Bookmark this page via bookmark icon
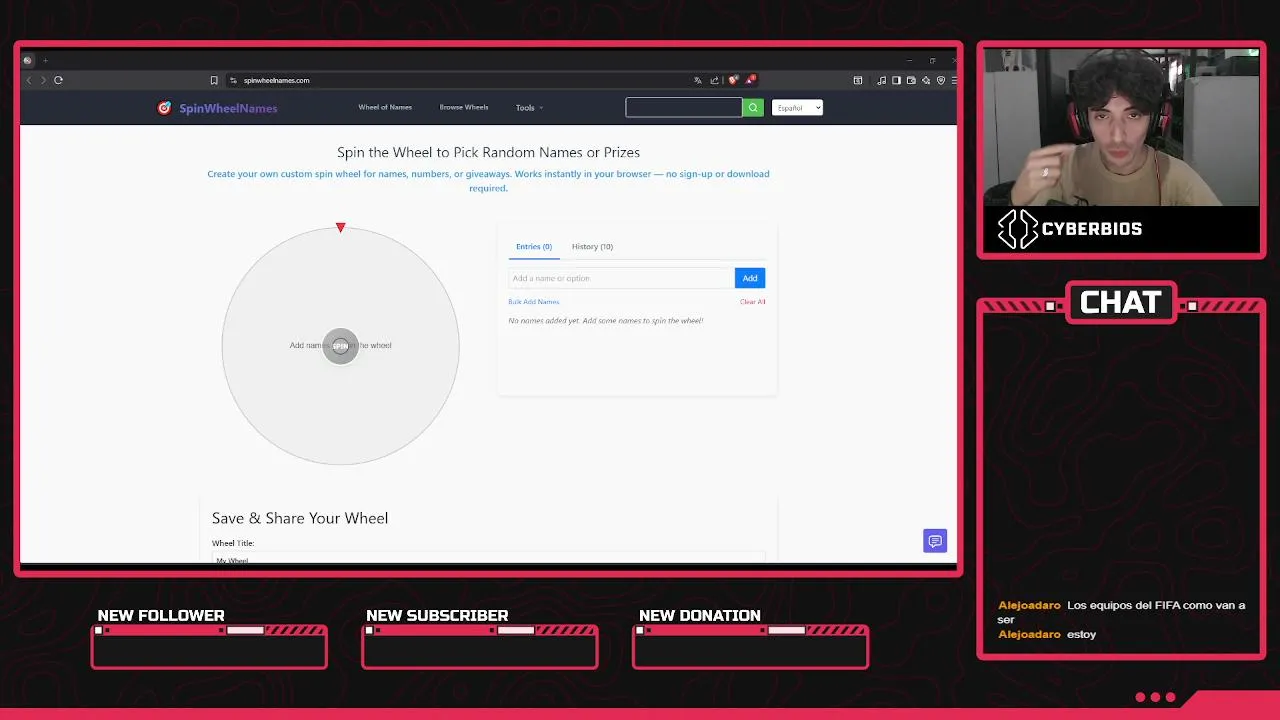This screenshot has width=1280, height=720. pyautogui.click(x=214, y=80)
